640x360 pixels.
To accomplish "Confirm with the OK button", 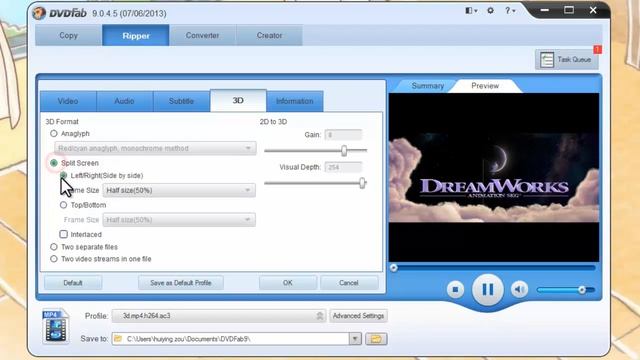I will pos(288,283).
